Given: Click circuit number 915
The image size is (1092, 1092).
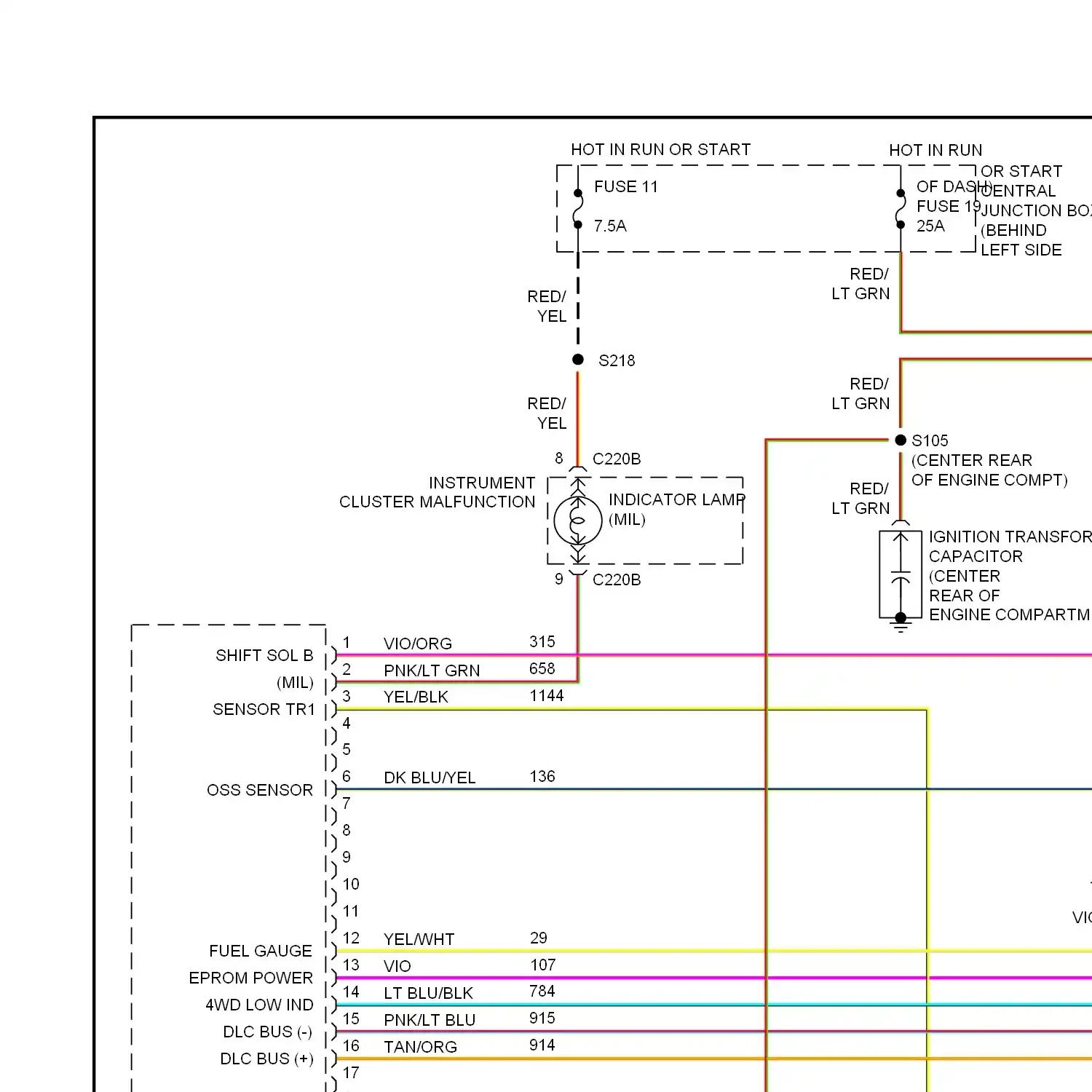Looking at the screenshot, I should [x=542, y=1018].
